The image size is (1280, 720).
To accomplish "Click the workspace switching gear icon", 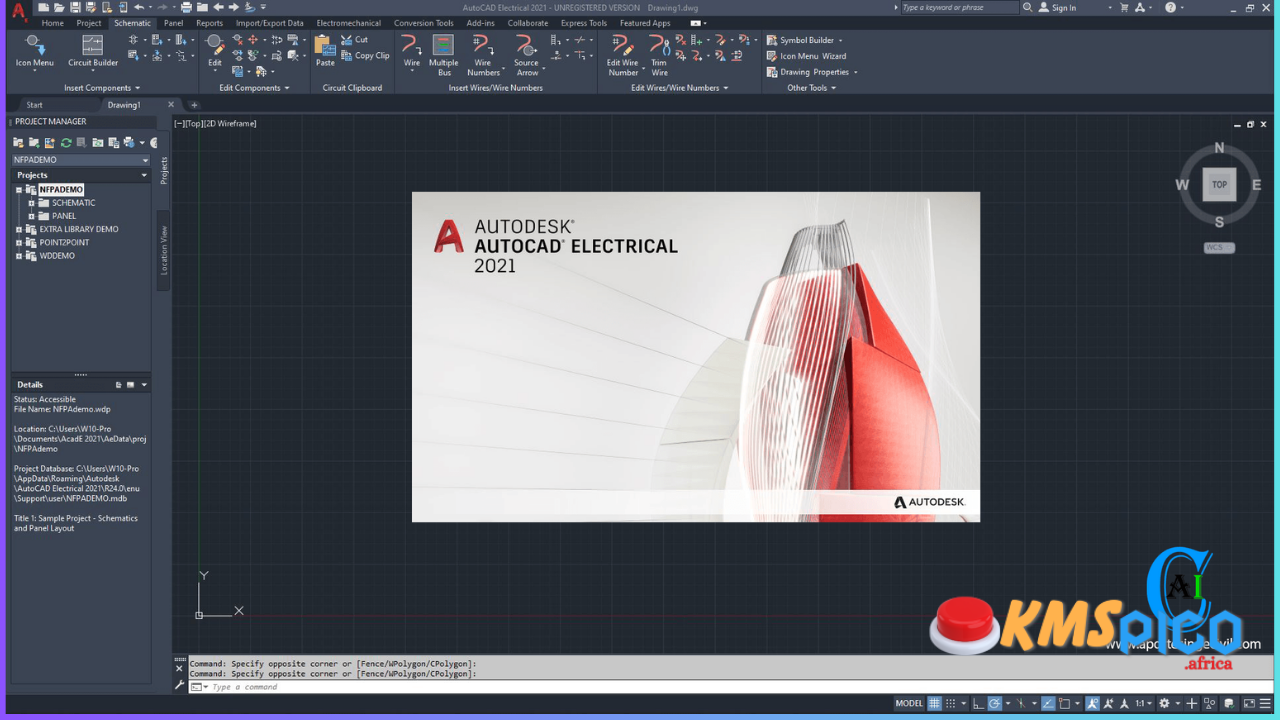I will (x=1164, y=703).
